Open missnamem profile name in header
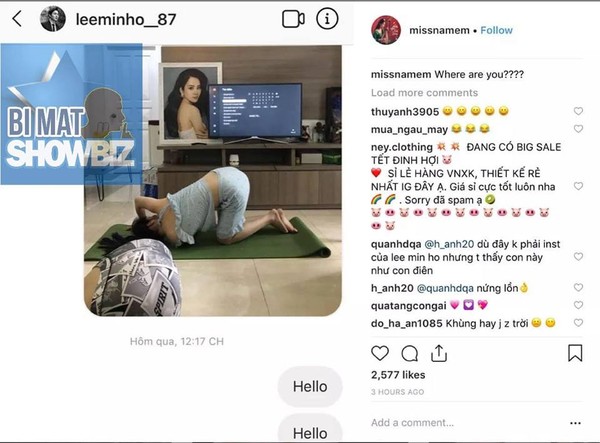Screen dimensions: 600x443 tap(439, 30)
